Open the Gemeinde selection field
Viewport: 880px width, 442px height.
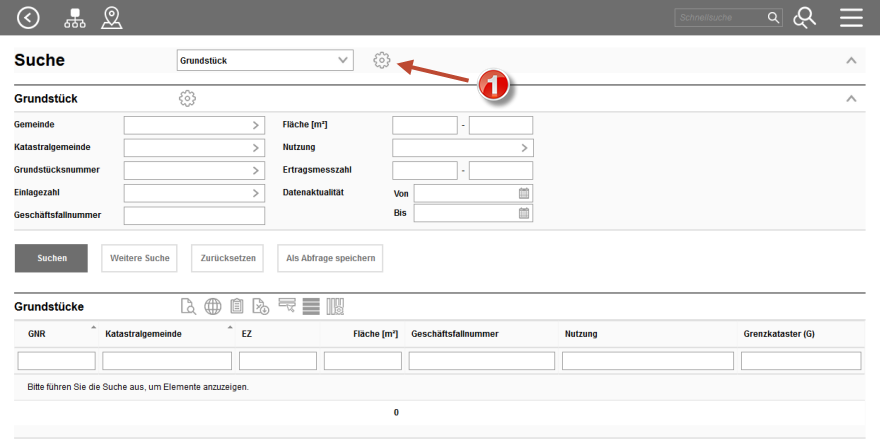pos(194,125)
